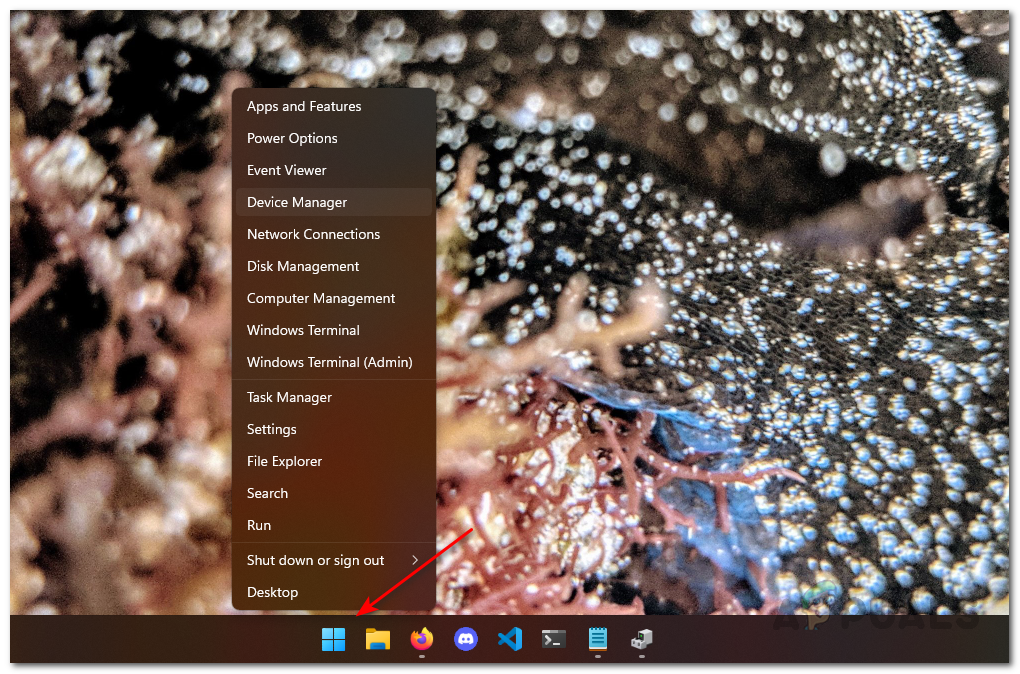Open Settings from the context menu
The height and width of the screenshot is (674, 1020).
click(334, 429)
